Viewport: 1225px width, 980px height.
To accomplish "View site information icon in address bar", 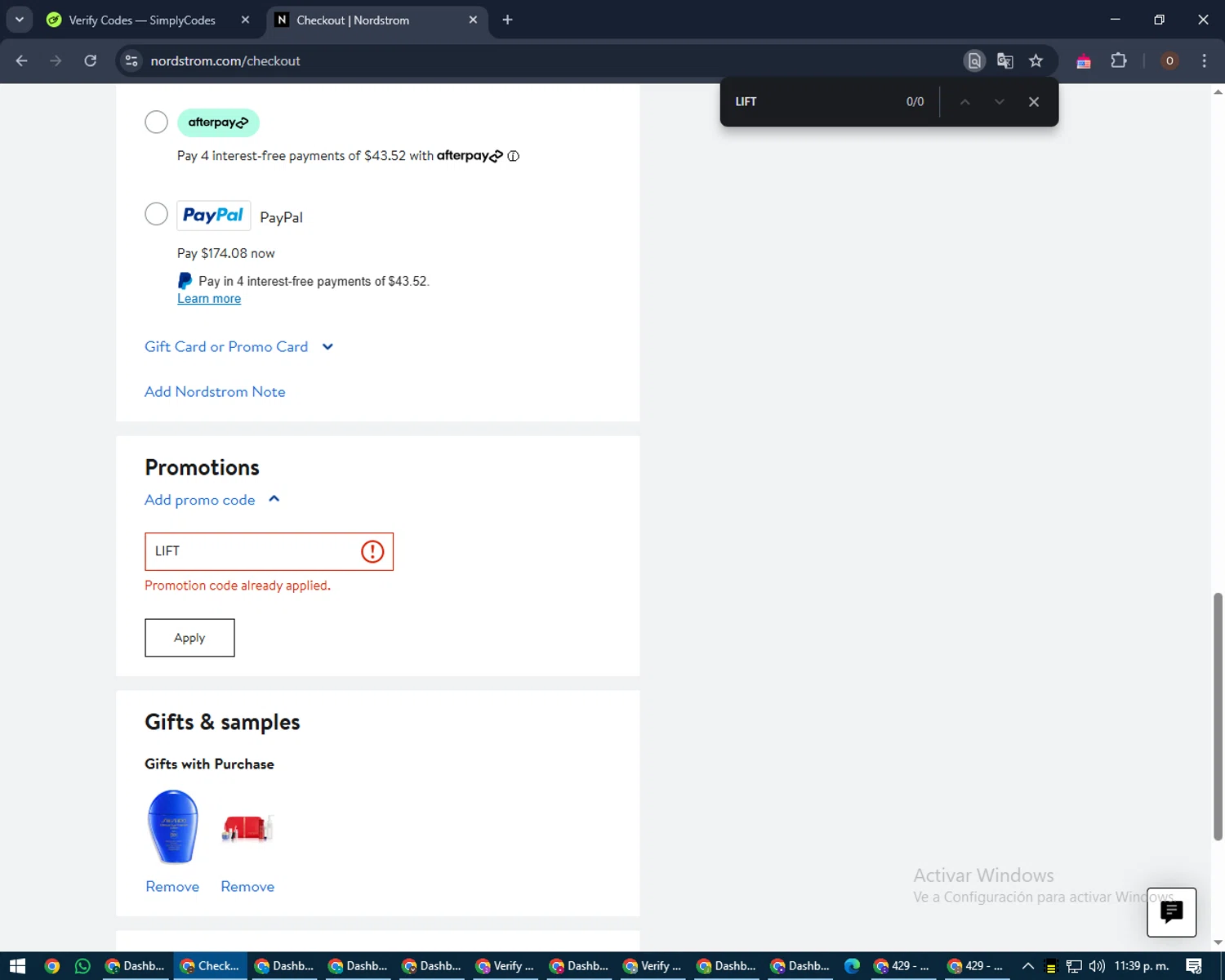I will point(131,60).
